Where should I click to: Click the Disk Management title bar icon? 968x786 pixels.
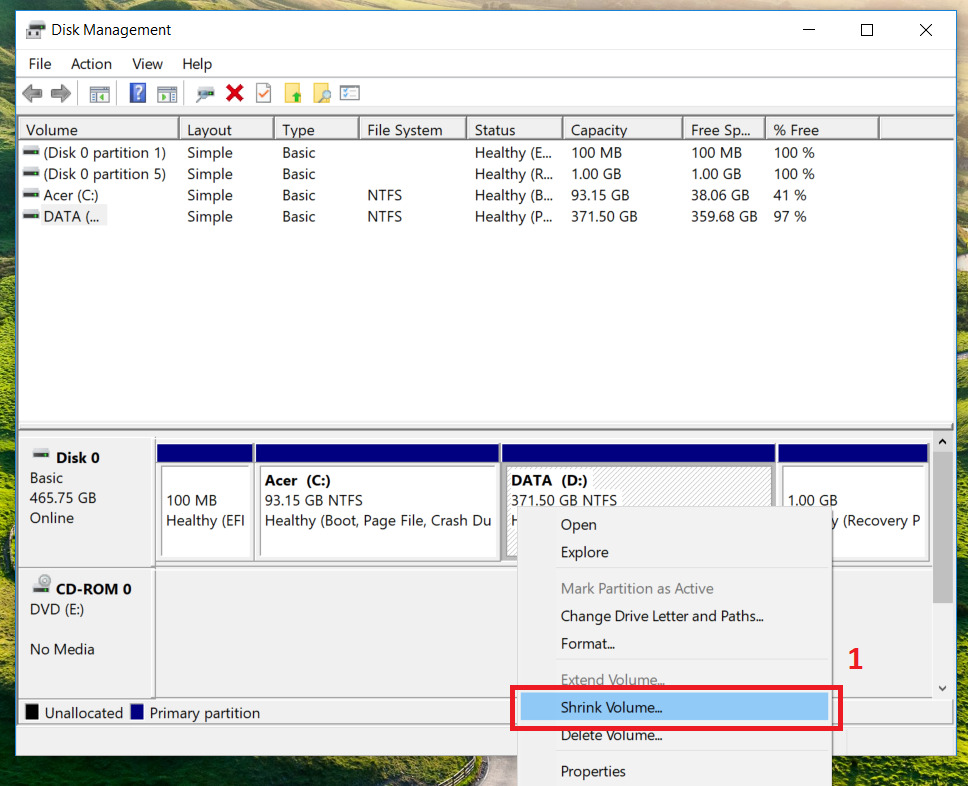36,30
